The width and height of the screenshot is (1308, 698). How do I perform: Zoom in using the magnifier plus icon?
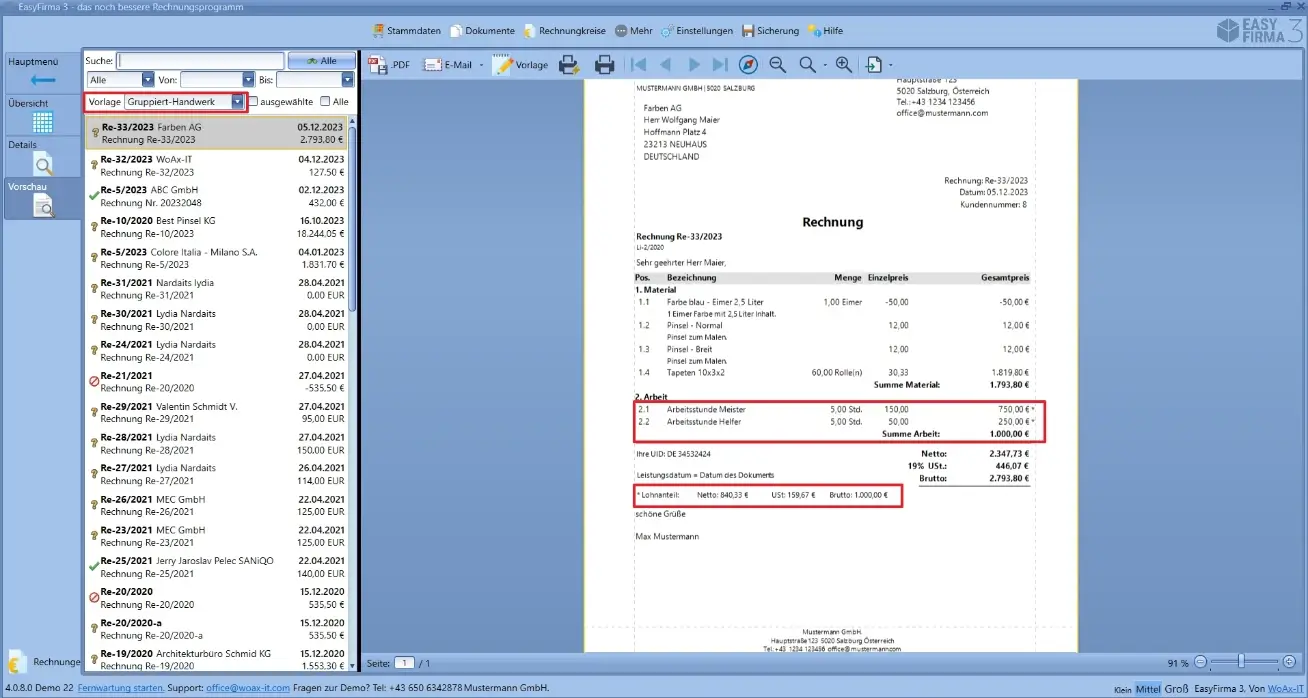[x=843, y=65]
